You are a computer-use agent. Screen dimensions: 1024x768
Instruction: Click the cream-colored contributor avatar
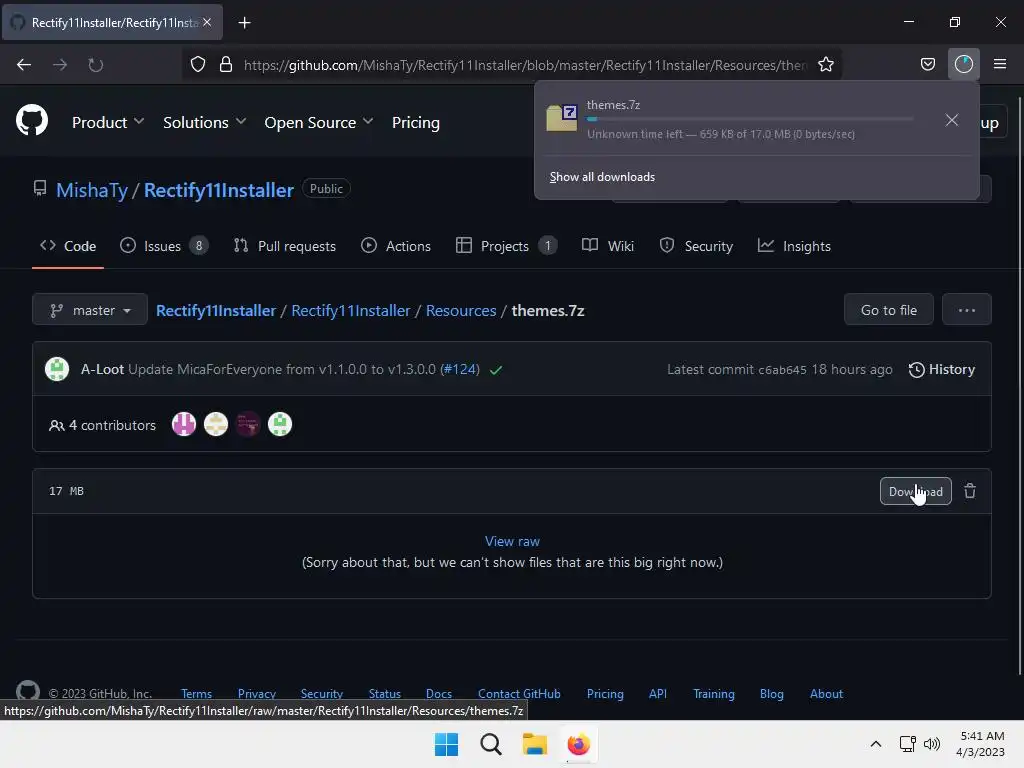[216, 424]
